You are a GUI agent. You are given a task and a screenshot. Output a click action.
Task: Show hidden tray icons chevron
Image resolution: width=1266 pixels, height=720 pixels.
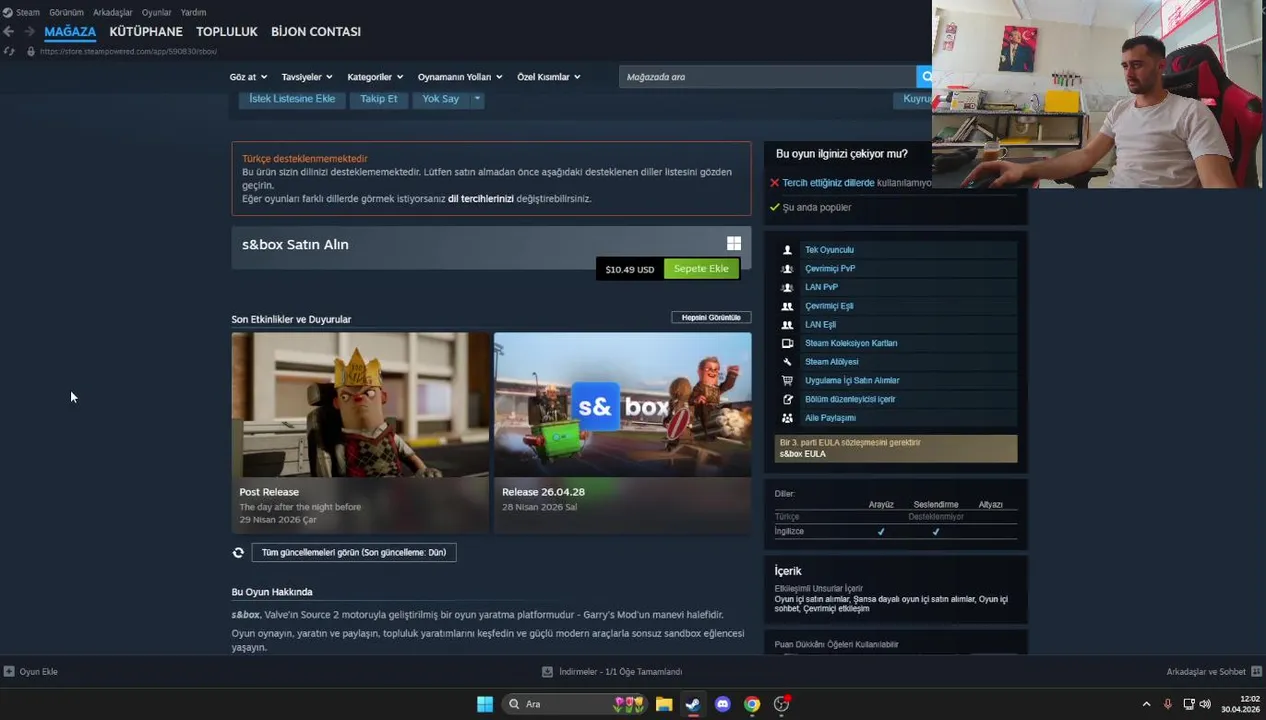(1146, 704)
